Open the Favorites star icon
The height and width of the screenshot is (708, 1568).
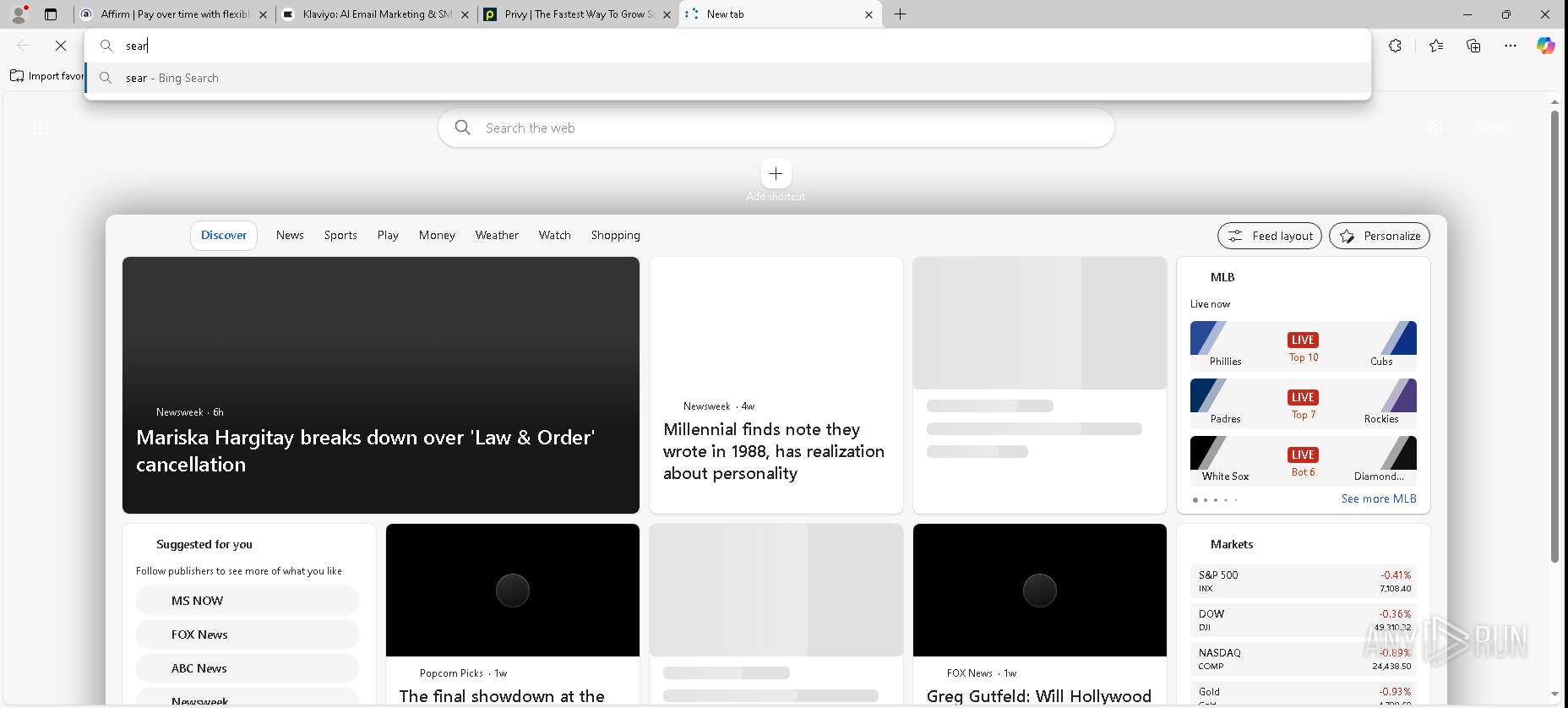pos(1436,46)
